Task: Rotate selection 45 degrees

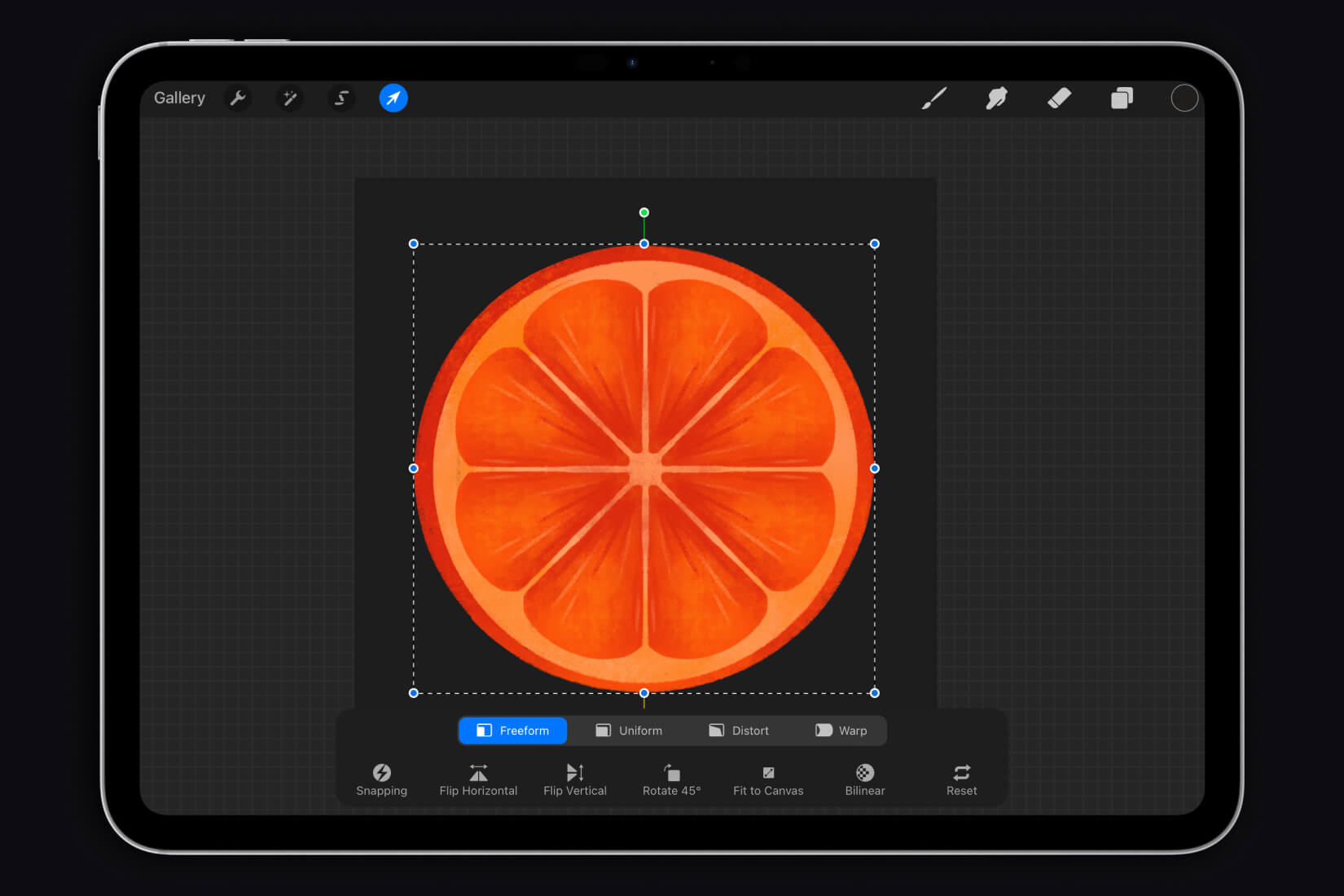Action: click(671, 780)
